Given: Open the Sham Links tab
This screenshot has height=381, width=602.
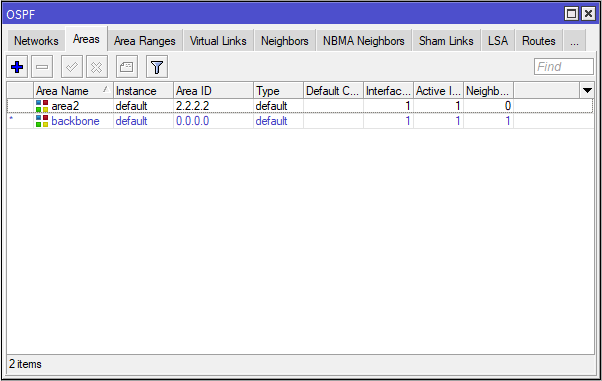Looking at the screenshot, I should [446, 41].
